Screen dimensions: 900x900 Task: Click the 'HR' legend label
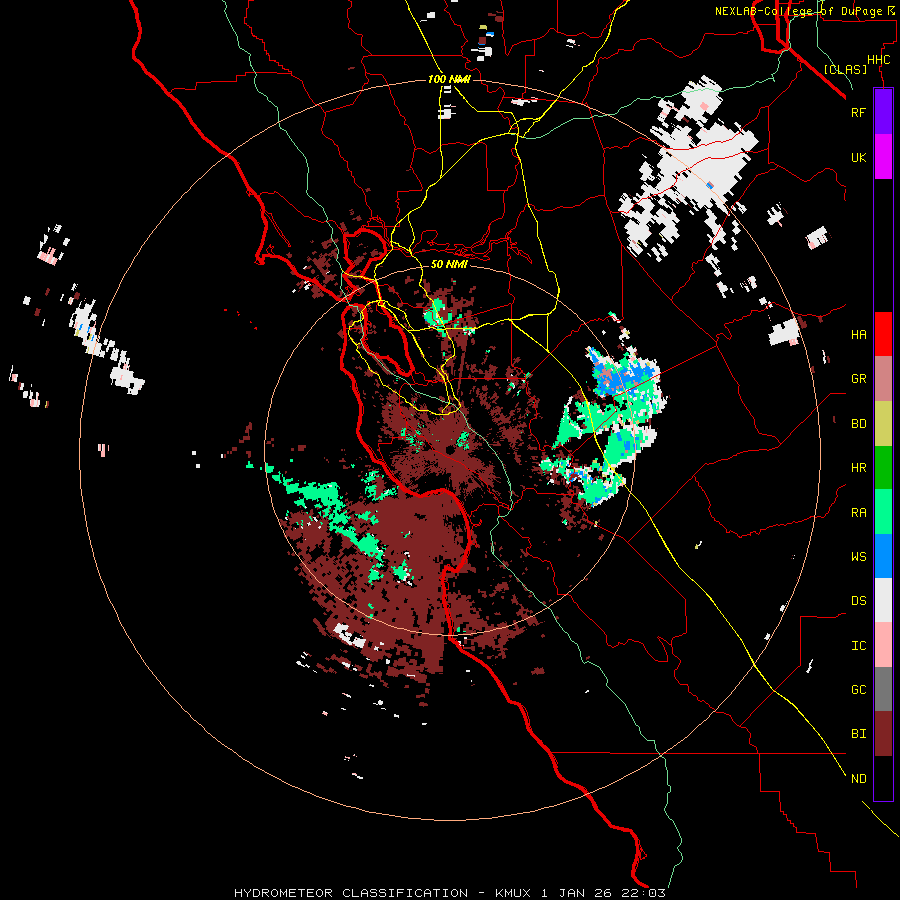(x=858, y=468)
